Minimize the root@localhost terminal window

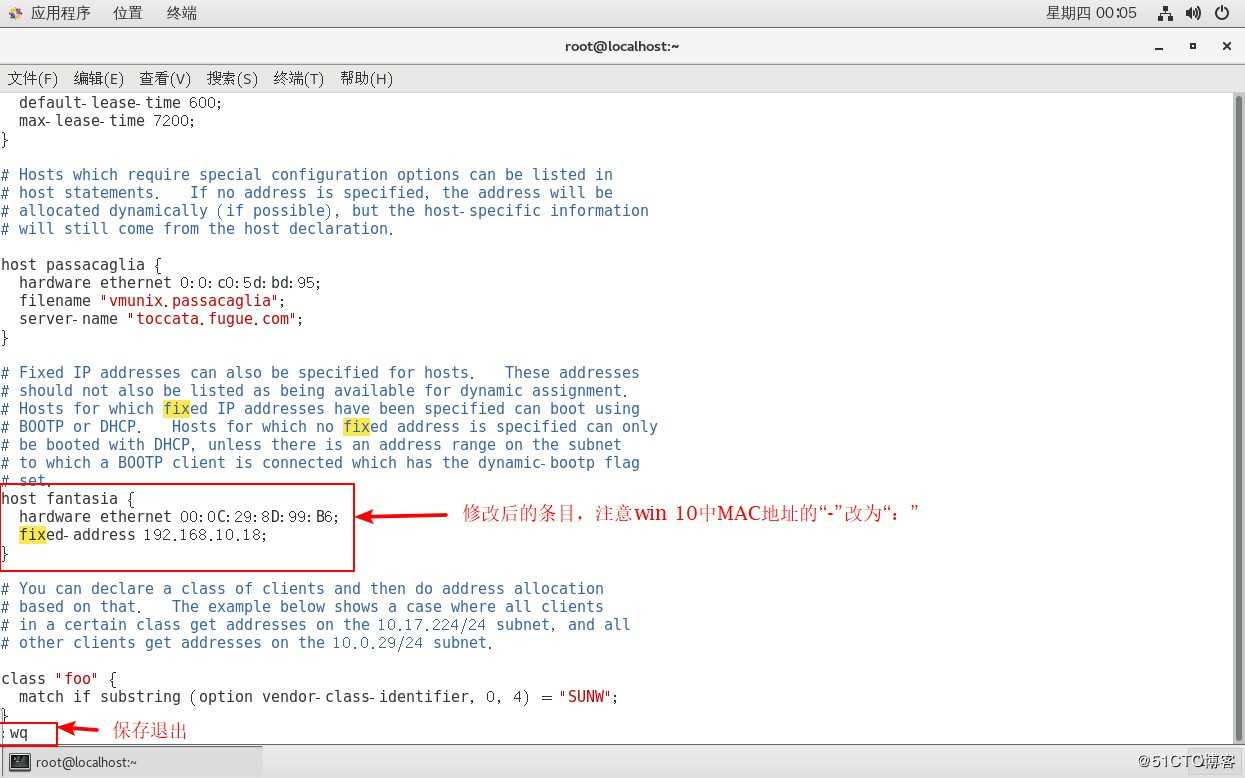[x=1158, y=46]
